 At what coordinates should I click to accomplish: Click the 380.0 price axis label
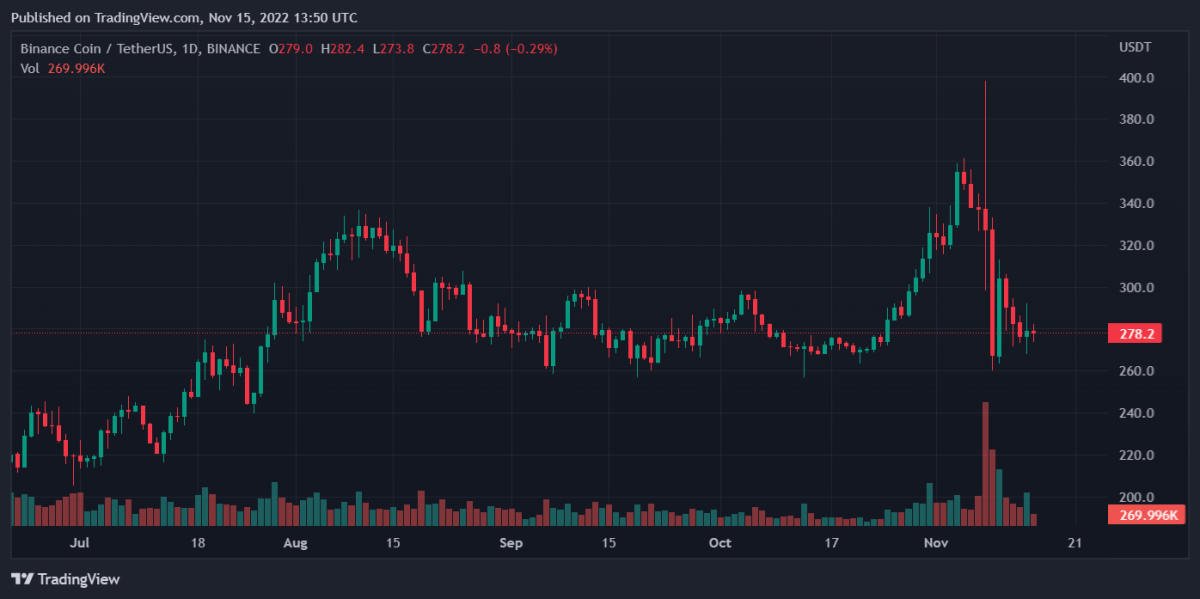pyautogui.click(x=1137, y=119)
